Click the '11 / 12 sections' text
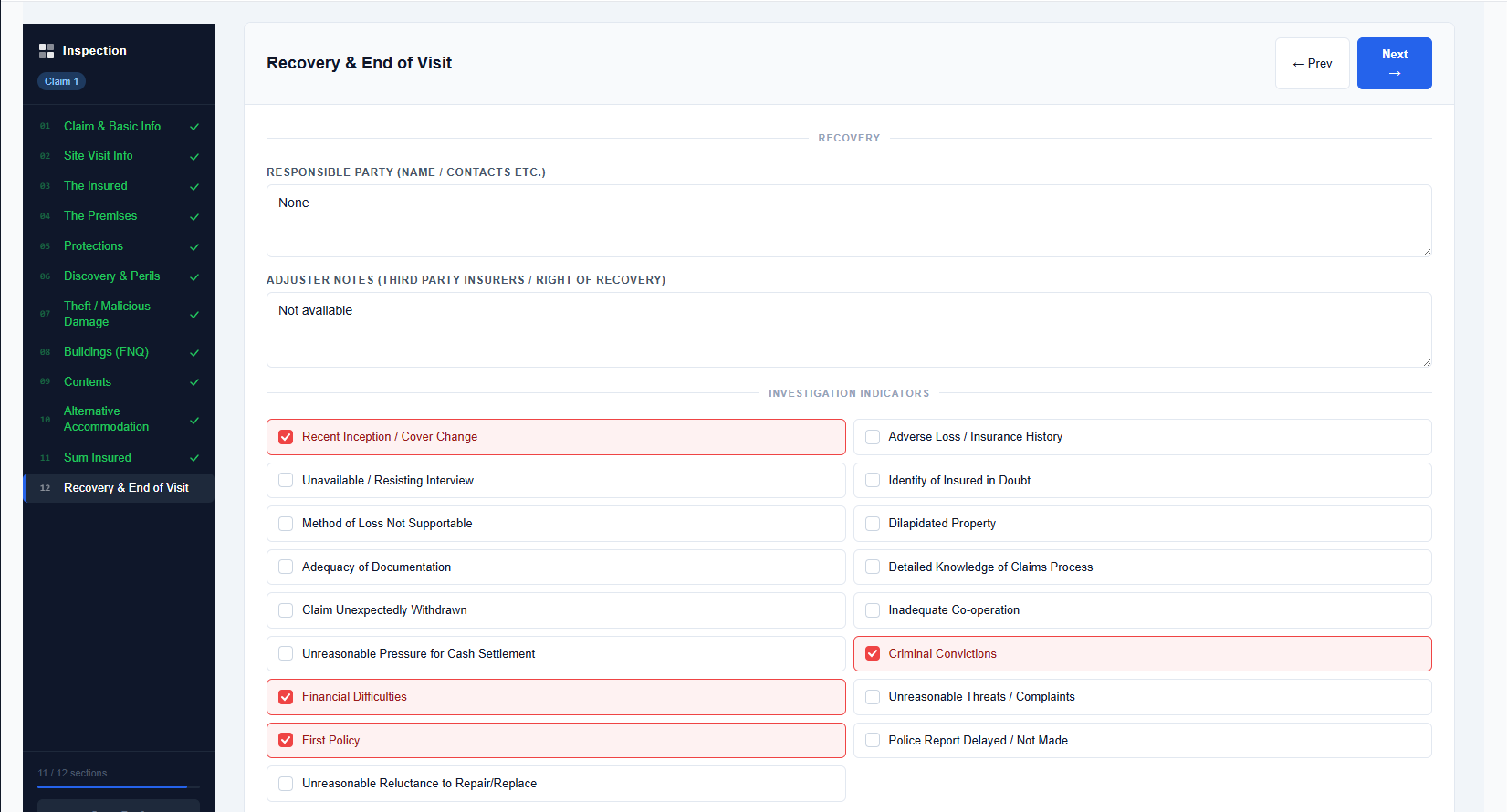Screen dimensions: 1507x812 click(x=72, y=773)
